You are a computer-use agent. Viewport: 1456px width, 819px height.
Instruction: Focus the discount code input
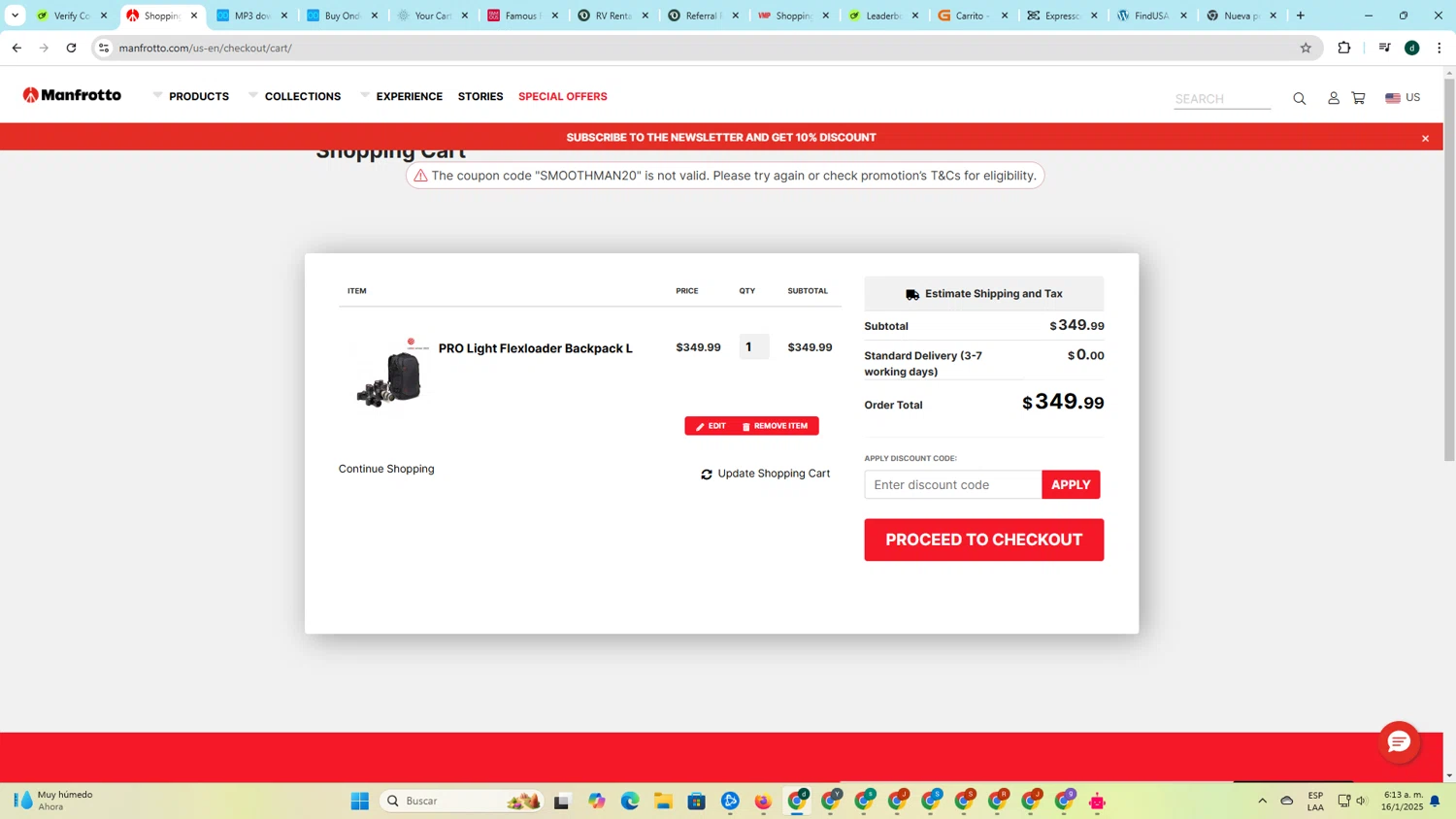[x=953, y=484]
